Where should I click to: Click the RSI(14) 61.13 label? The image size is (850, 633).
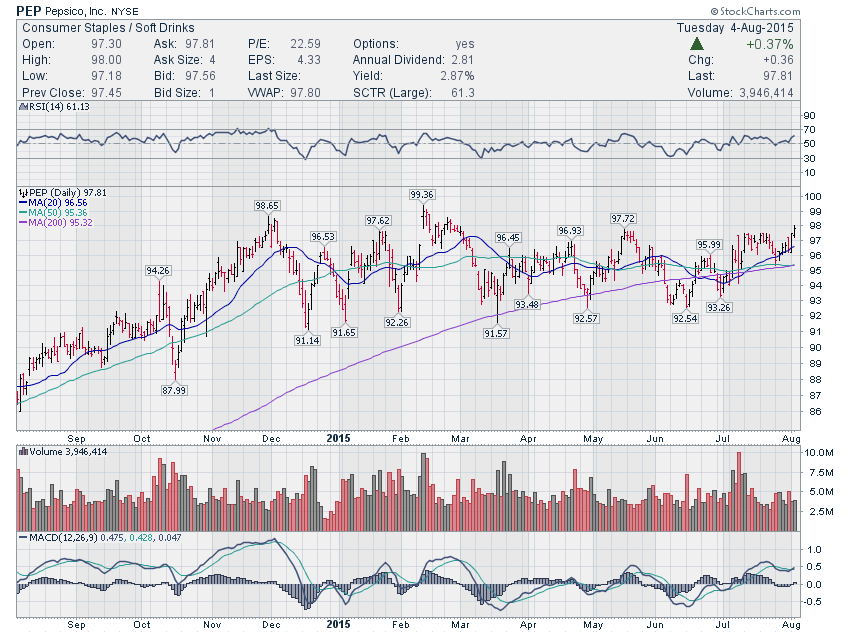click(59, 107)
